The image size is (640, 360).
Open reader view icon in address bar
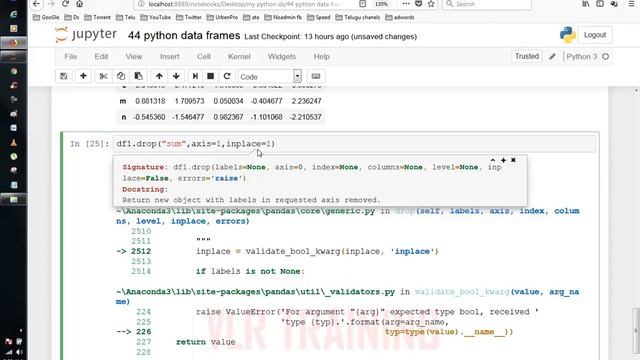[362, 4]
